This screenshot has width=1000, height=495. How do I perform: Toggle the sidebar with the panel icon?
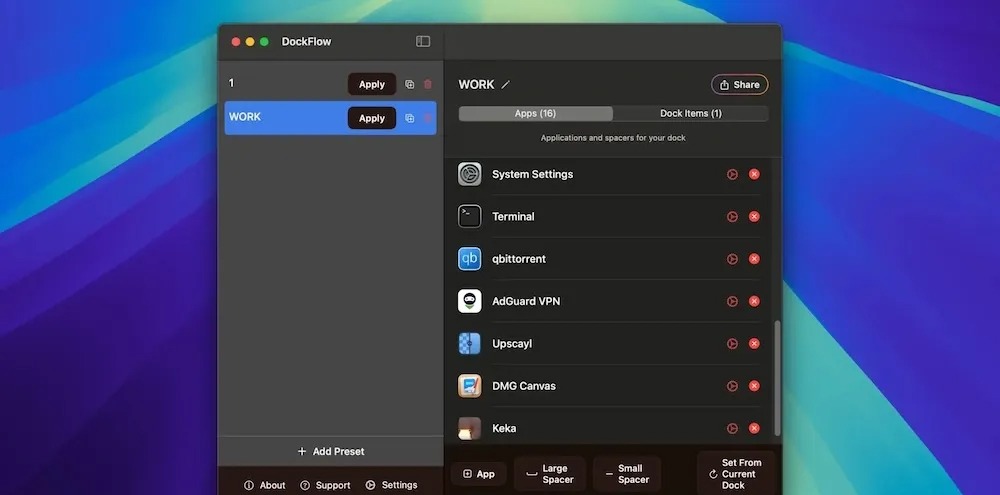(423, 41)
